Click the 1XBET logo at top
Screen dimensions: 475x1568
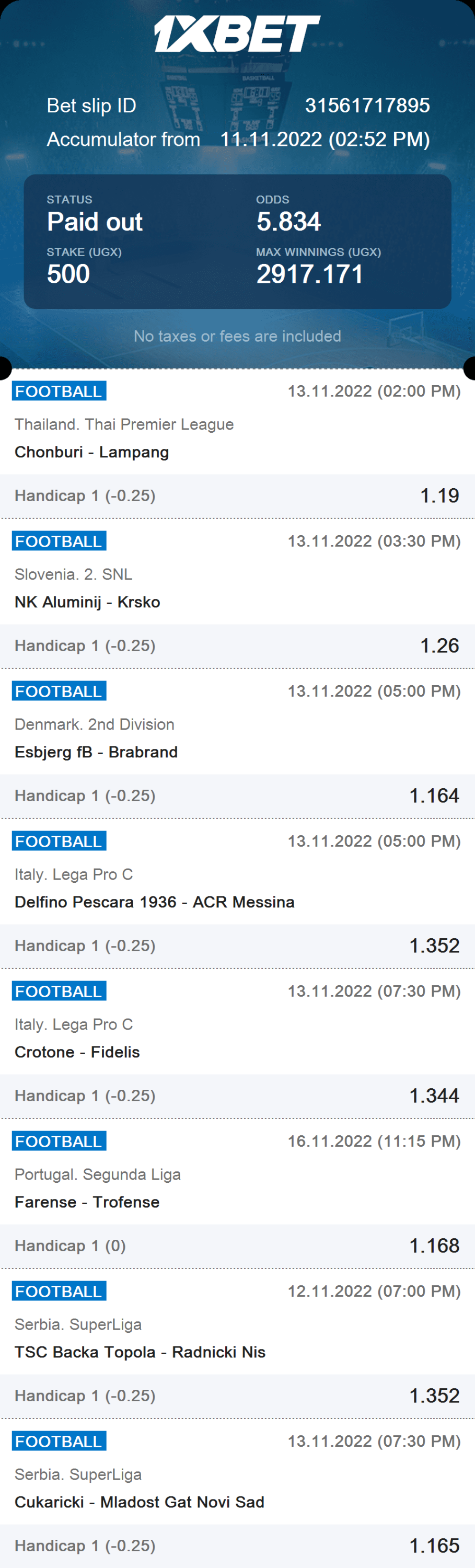pyautogui.click(x=237, y=34)
